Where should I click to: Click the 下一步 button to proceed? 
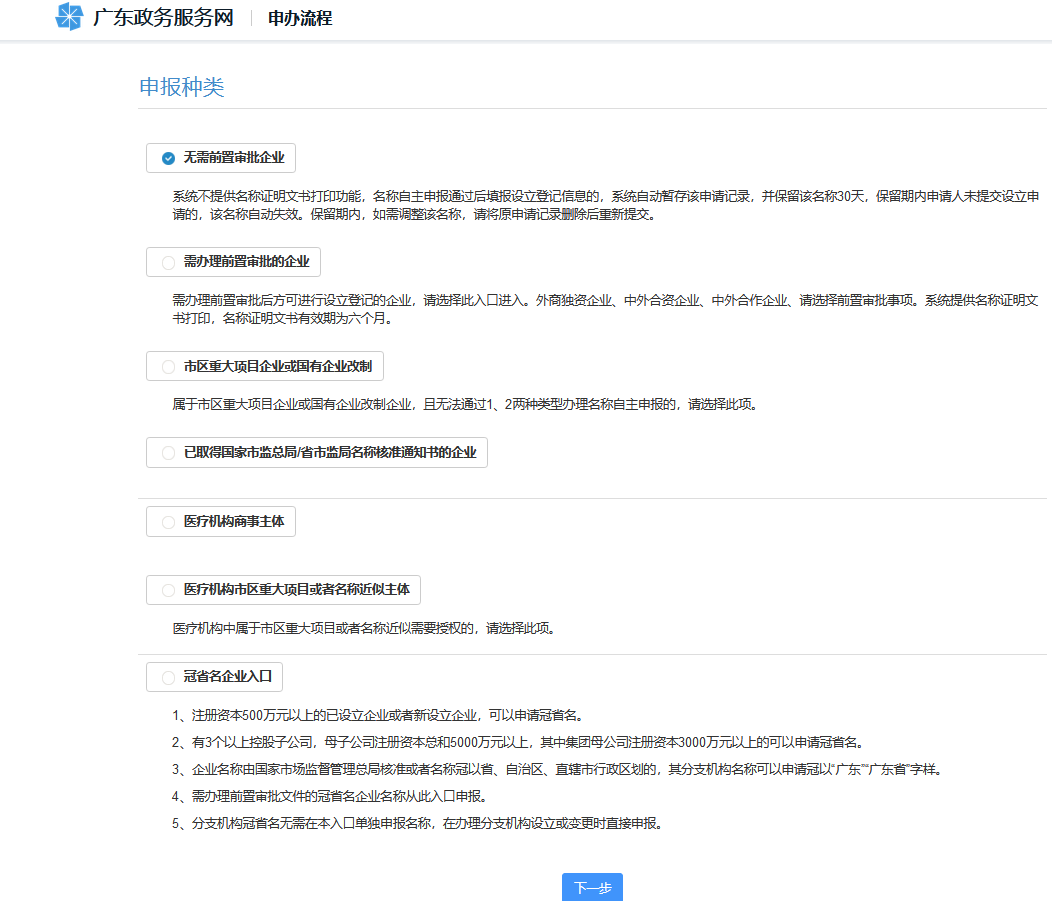592,887
